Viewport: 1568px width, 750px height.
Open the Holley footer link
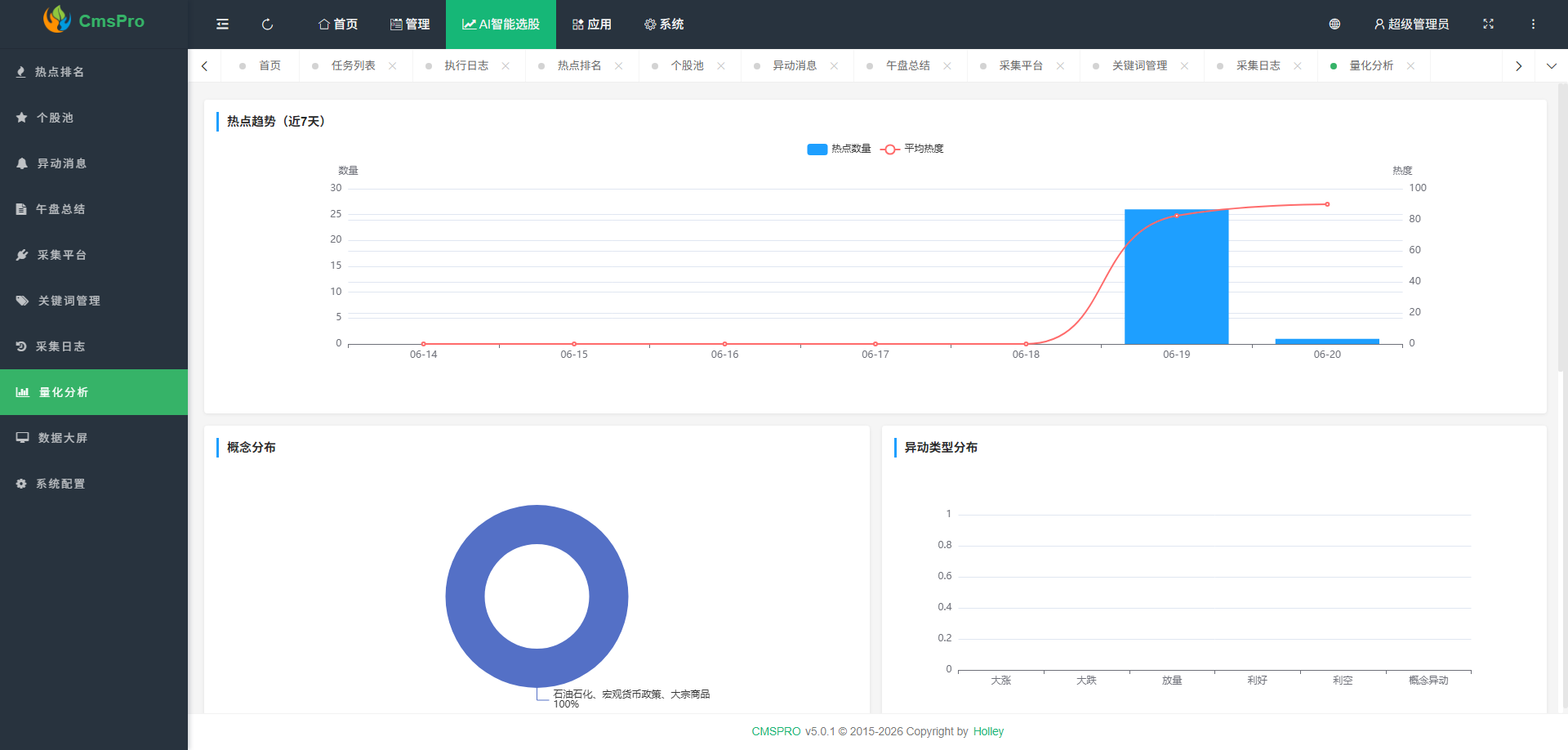988,731
